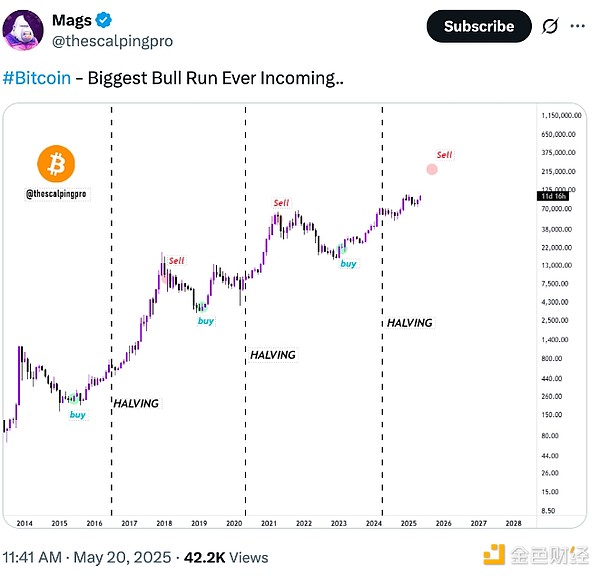Click the Sell label near the 2021 peak
The width and height of the screenshot is (600, 576).
tap(281, 203)
